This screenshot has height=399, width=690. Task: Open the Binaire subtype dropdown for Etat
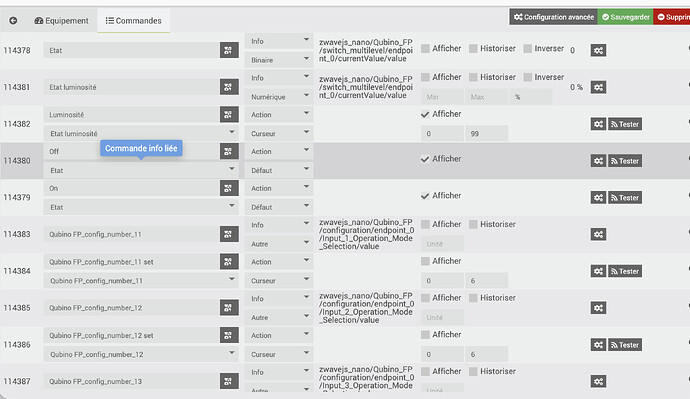[279, 60]
